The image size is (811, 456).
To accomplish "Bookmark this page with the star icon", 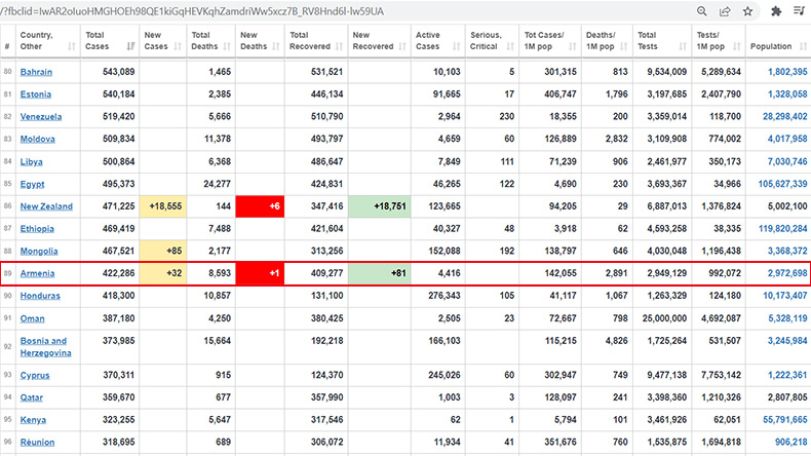I will pyautogui.click(x=747, y=11).
